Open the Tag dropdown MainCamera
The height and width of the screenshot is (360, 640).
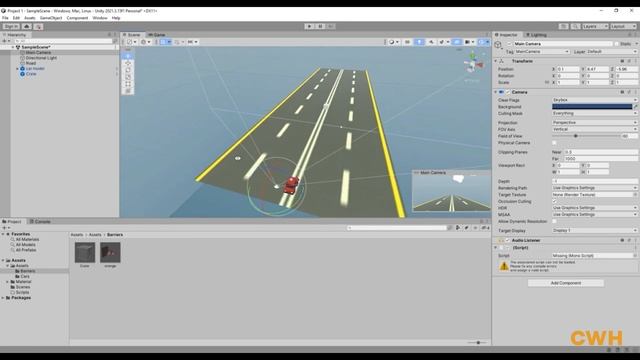542,52
